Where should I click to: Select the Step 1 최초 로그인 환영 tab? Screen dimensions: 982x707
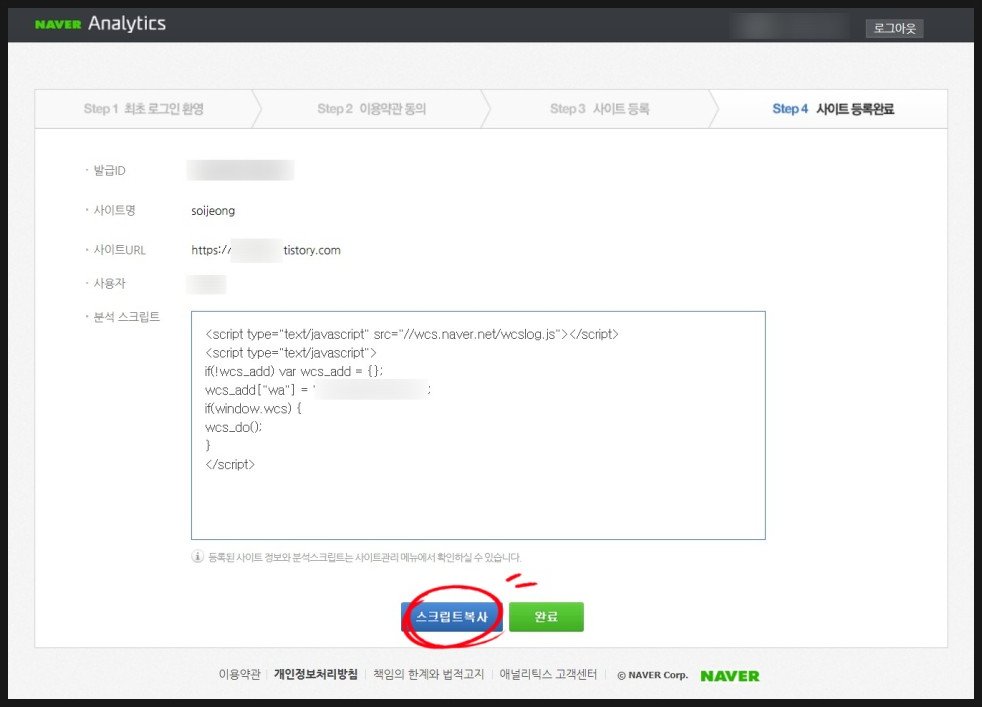coord(143,109)
